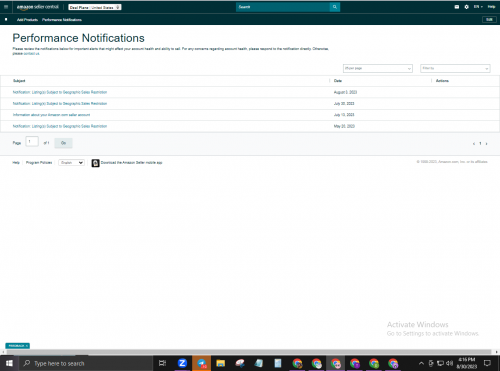Open Zoom from the taskbar

(182, 363)
